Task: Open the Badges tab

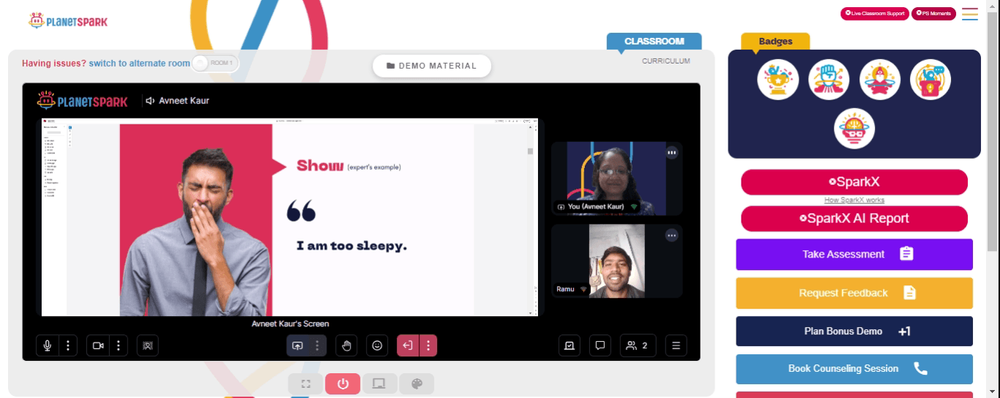Action: (x=776, y=41)
